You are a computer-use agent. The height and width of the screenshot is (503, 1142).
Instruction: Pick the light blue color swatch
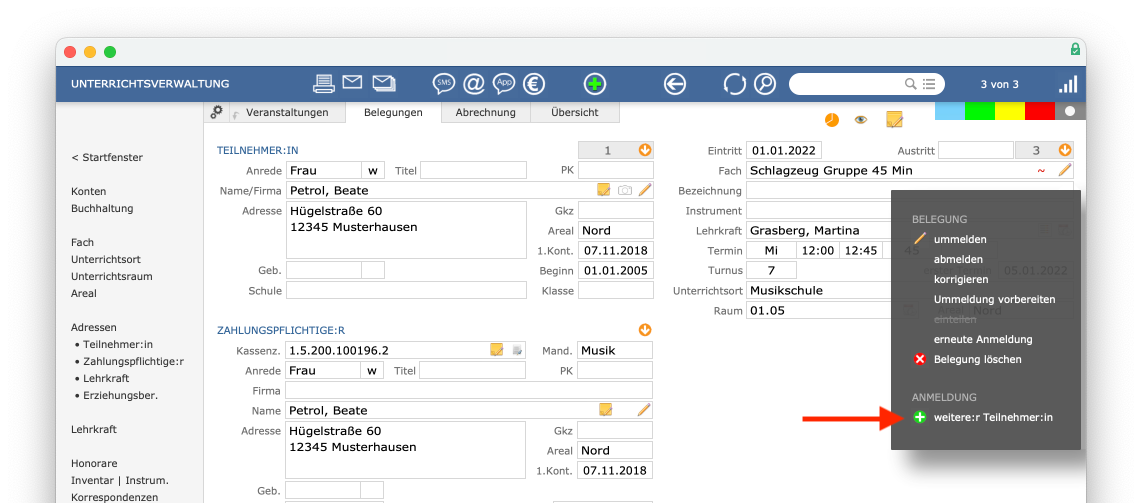[950, 111]
